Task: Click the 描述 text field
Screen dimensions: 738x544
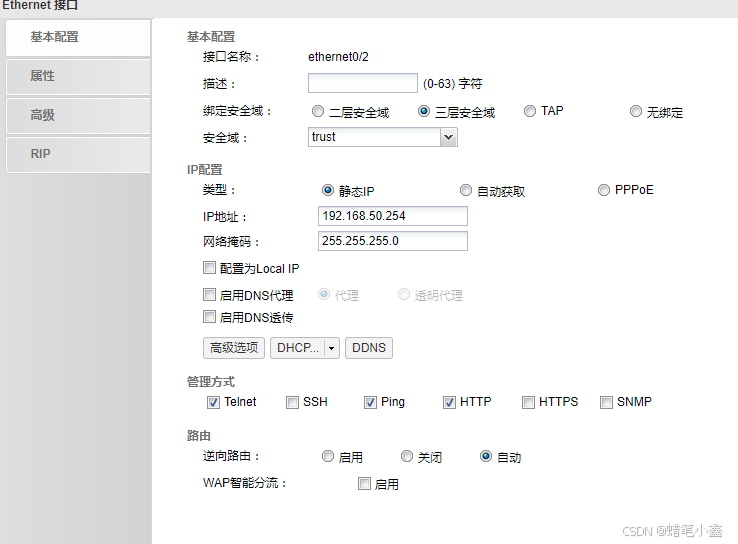Action: coord(362,83)
